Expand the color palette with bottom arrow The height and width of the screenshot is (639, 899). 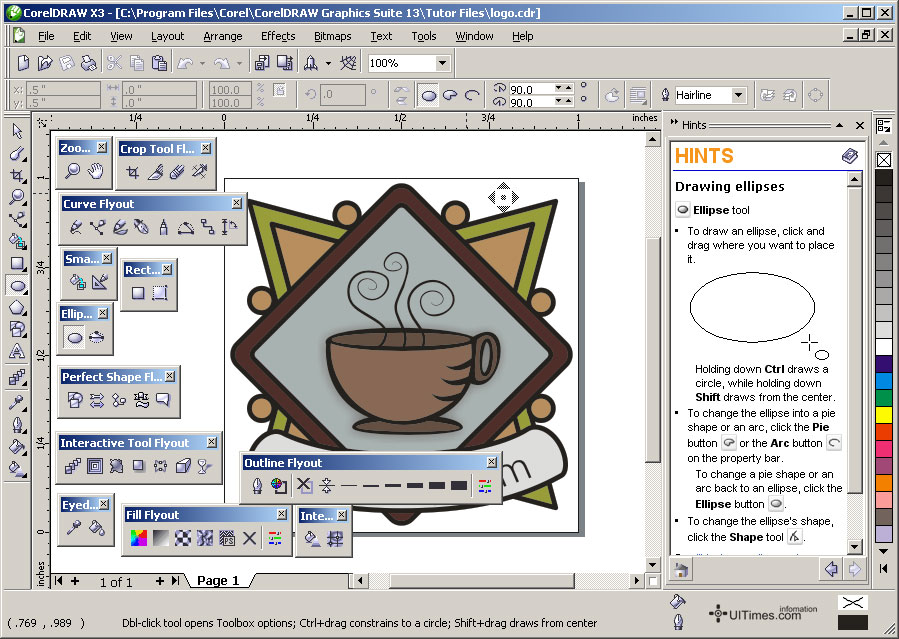(x=884, y=569)
